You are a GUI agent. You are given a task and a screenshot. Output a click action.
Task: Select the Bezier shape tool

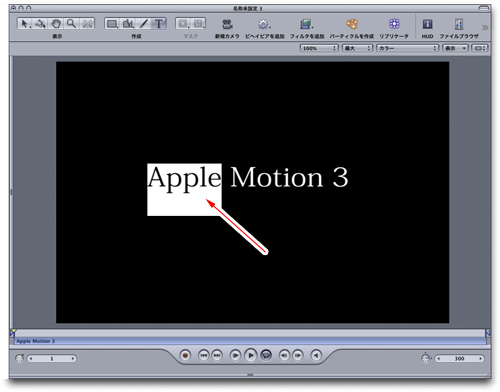point(128,24)
